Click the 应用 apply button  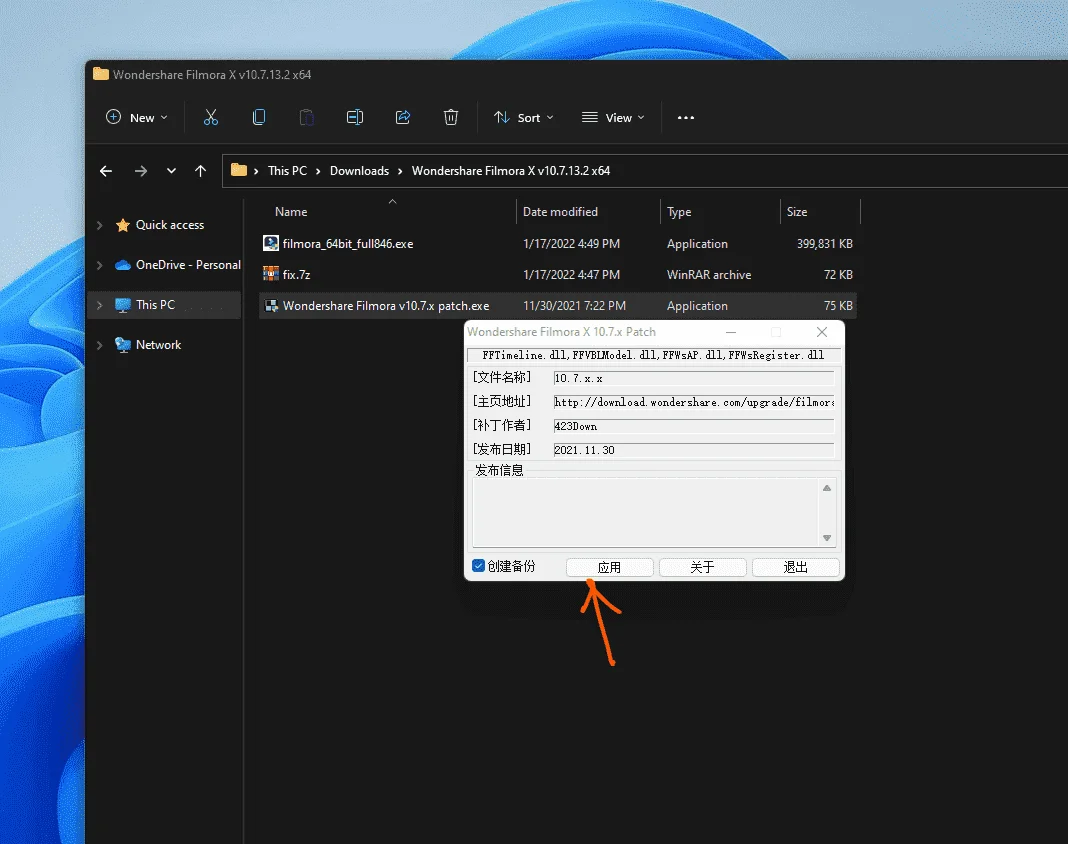point(610,567)
